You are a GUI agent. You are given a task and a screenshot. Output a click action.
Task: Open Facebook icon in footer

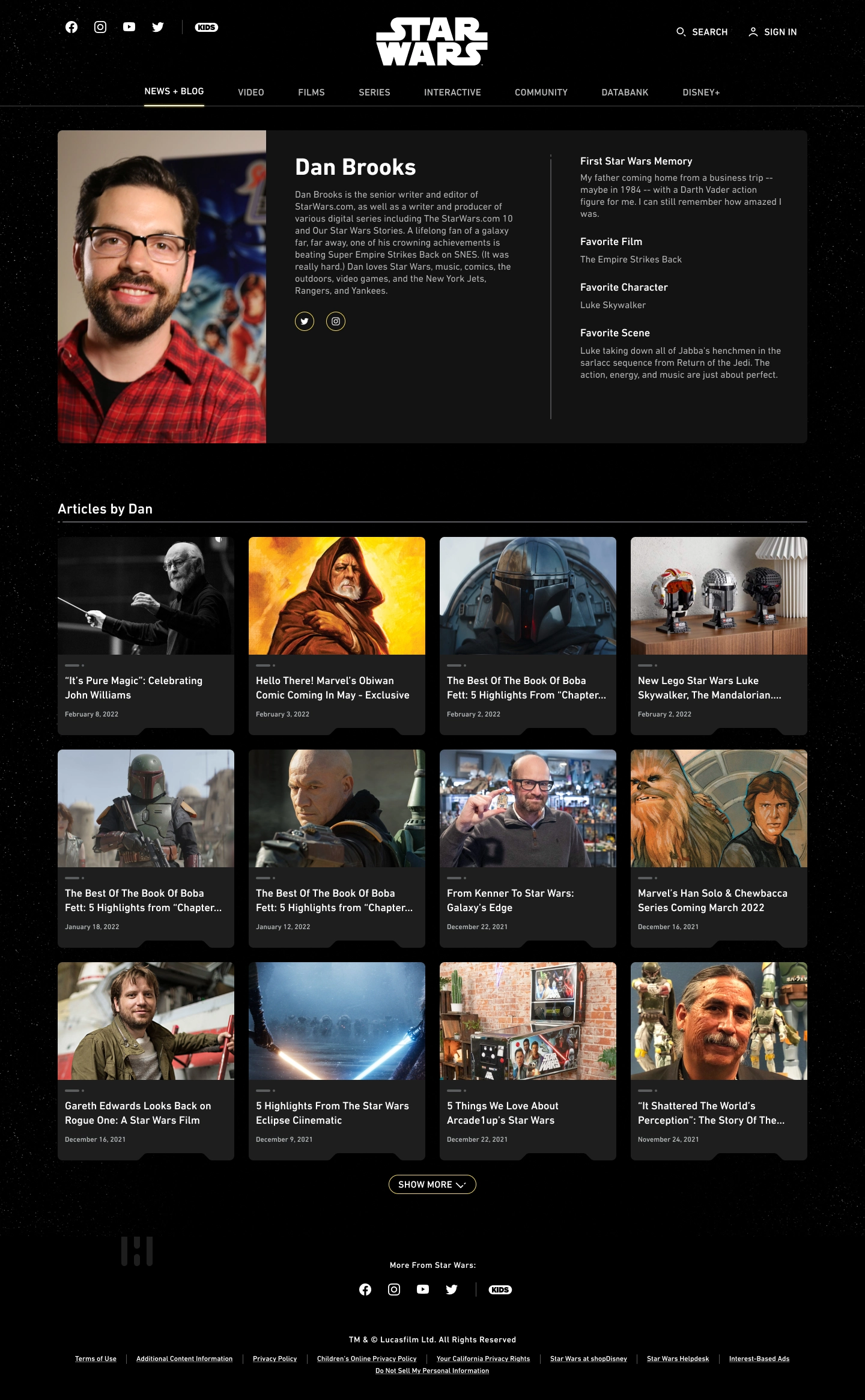(x=365, y=1289)
